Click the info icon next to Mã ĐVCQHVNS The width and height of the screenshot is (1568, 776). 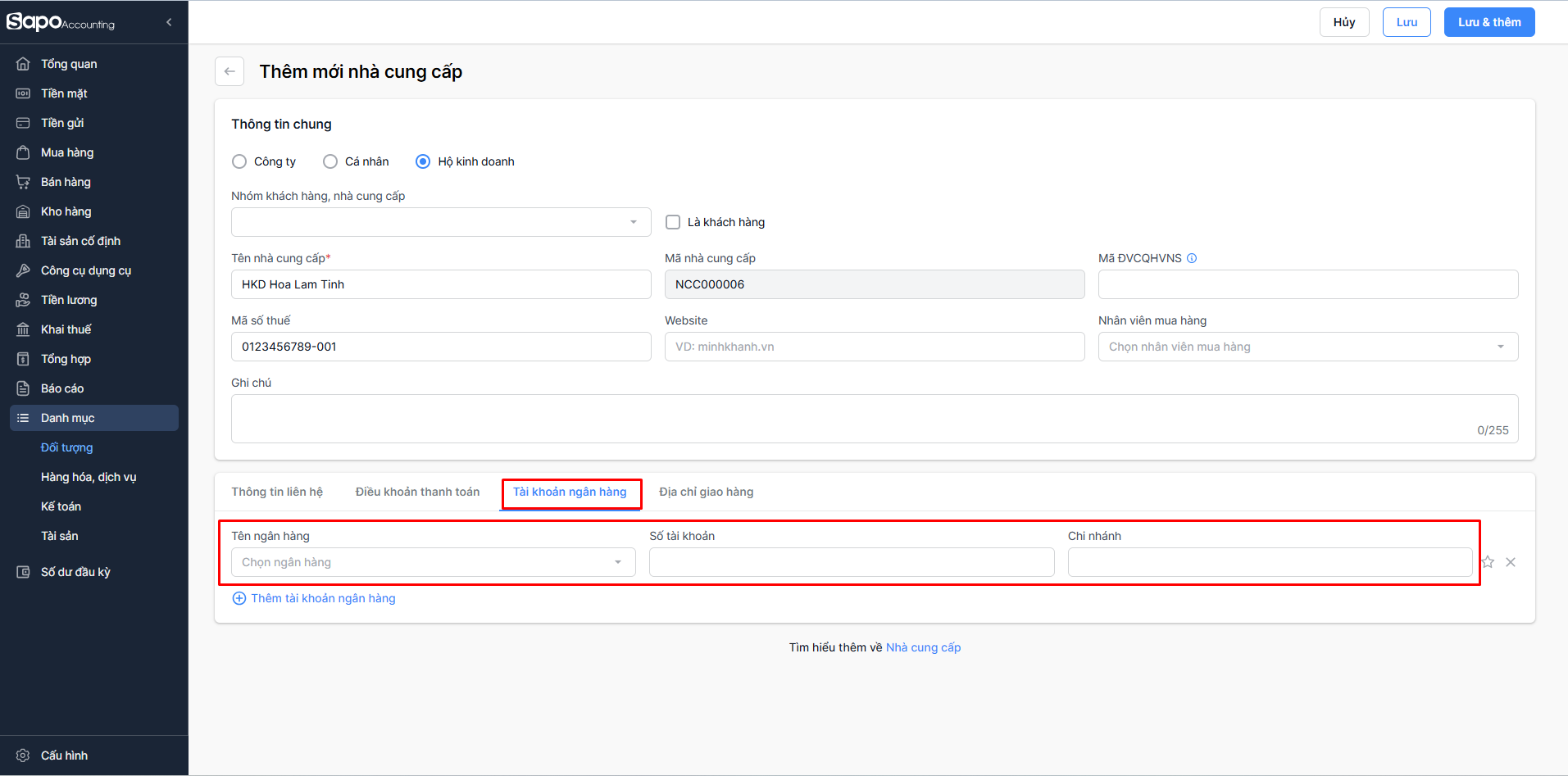pyautogui.click(x=1192, y=258)
